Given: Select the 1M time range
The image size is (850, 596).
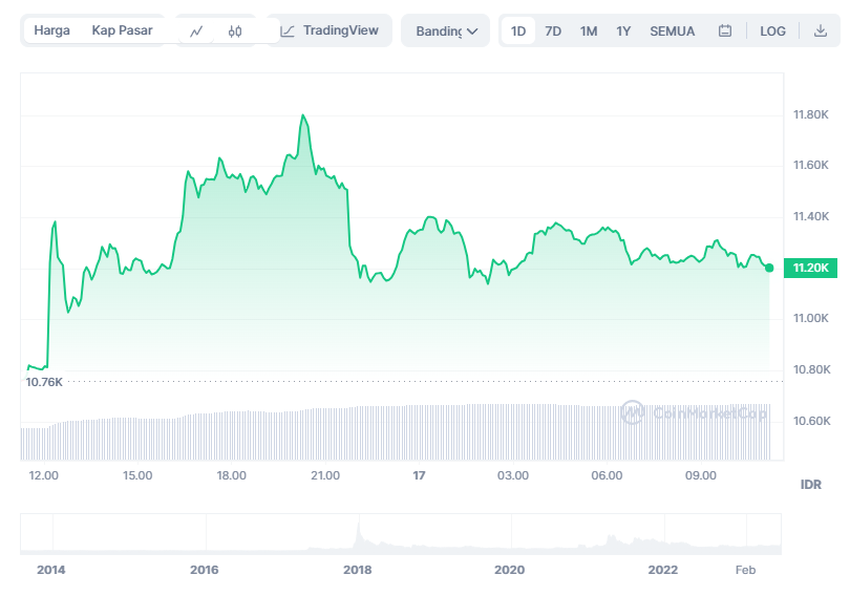Looking at the screenshot, I should point(588,31).
